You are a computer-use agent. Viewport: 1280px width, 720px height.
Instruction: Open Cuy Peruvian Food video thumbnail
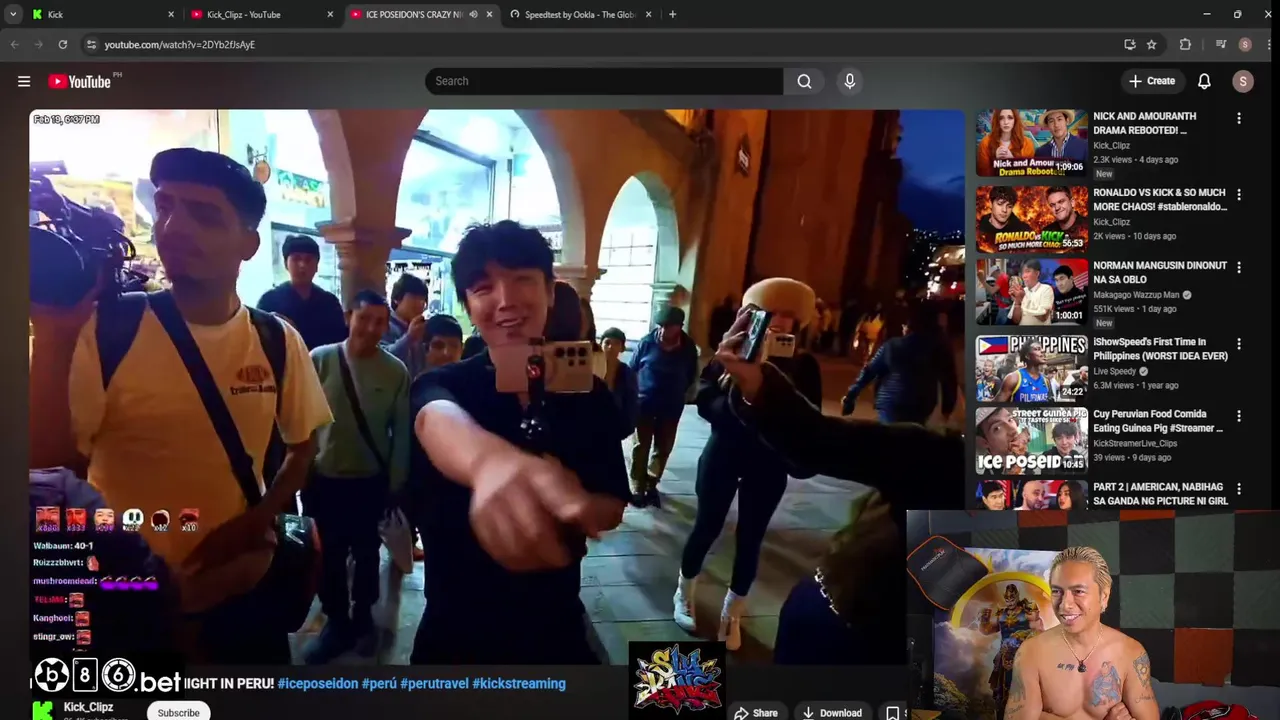click(x=1031, y=440)
